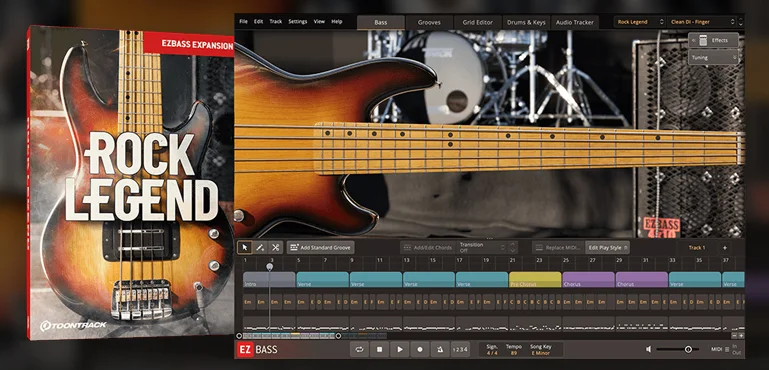The image size is (769, 370).
Task: Select the yellow Pre Chorus block
Action: coord(535,280)
